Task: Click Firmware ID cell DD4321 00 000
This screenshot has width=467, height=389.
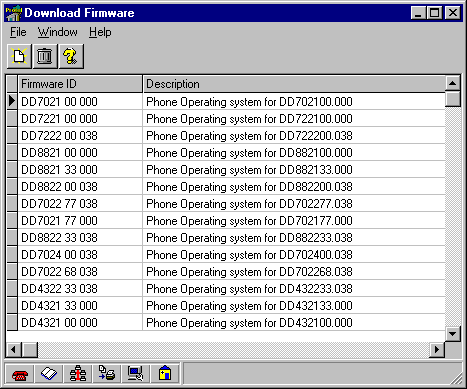Action: click(x=80, y=322)
